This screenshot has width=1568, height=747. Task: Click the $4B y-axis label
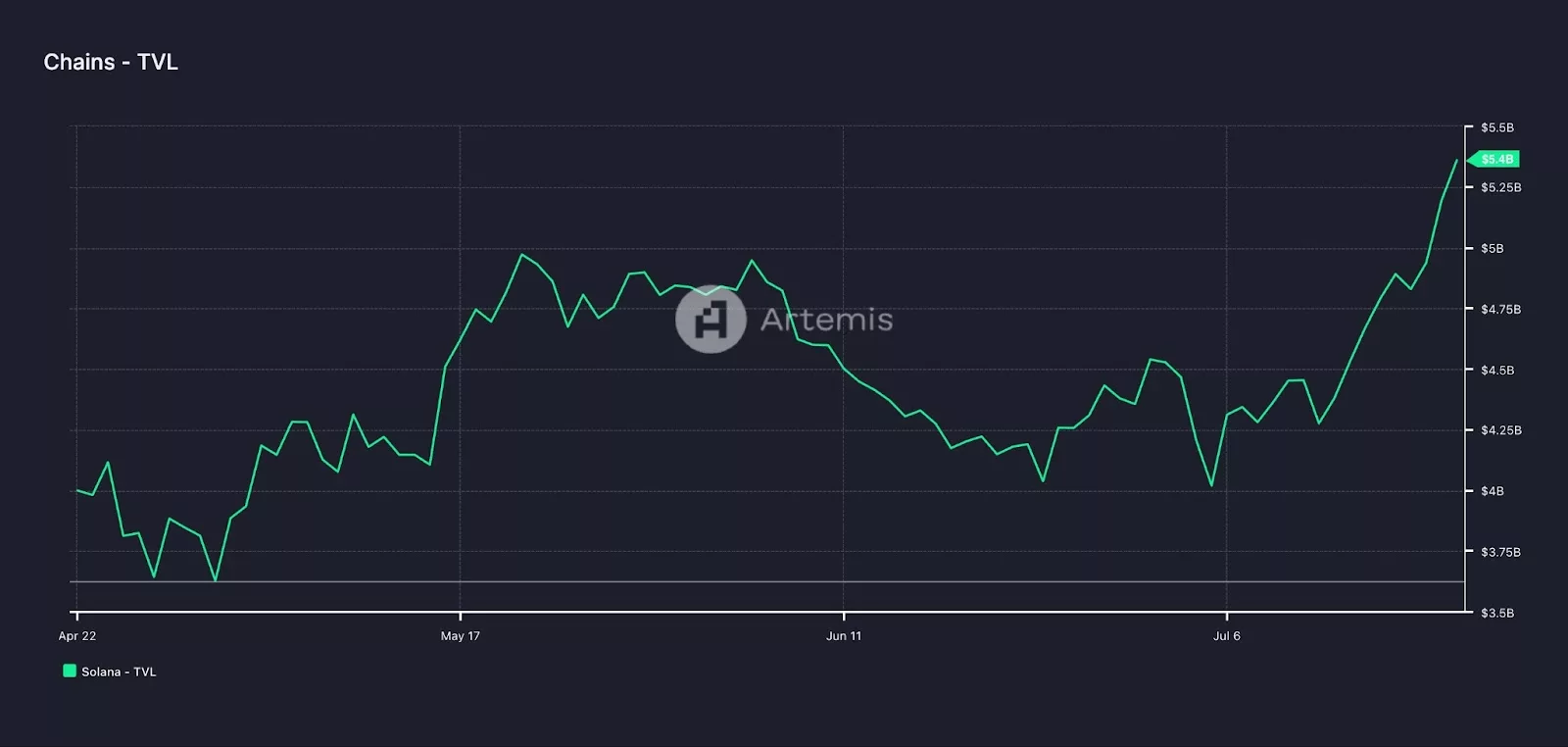(x=1493, y=491)
